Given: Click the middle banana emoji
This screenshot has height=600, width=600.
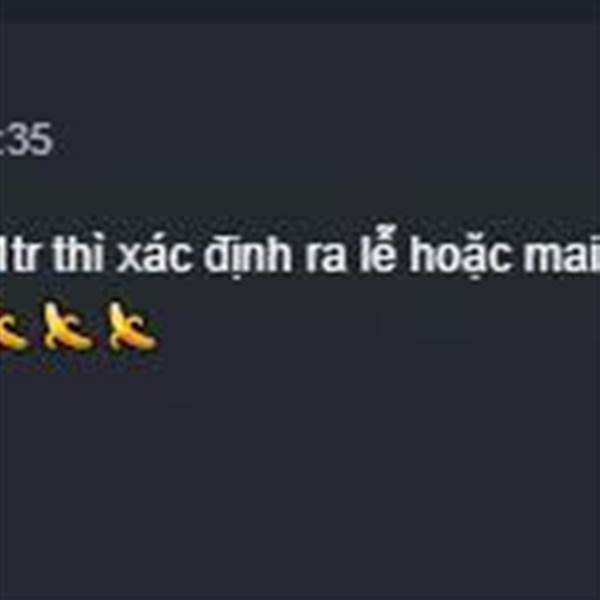Looking at the screenshot, I should pos(67,326).
